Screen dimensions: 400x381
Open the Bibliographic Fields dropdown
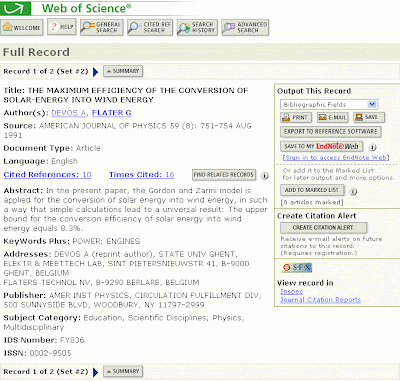329,105
